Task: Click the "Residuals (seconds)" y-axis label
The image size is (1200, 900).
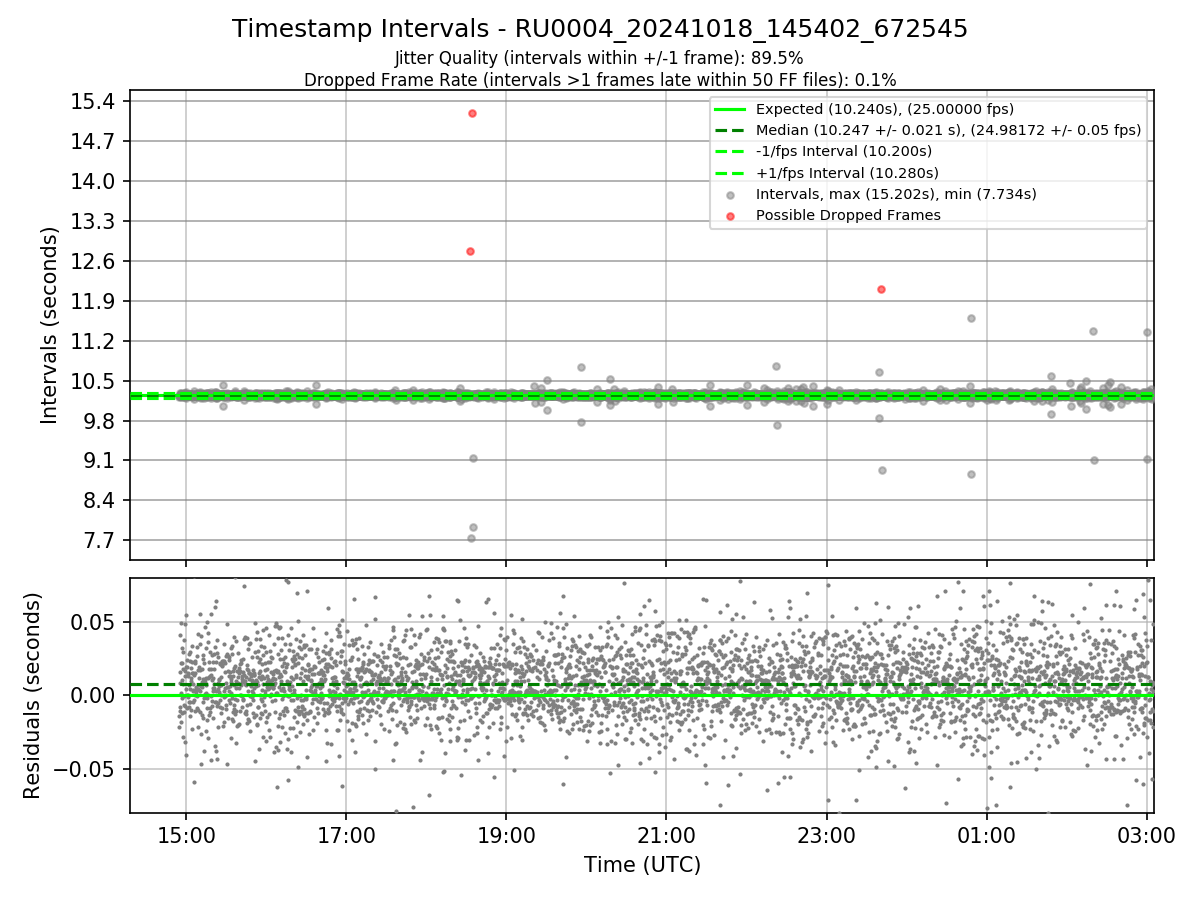Action: 32,695
